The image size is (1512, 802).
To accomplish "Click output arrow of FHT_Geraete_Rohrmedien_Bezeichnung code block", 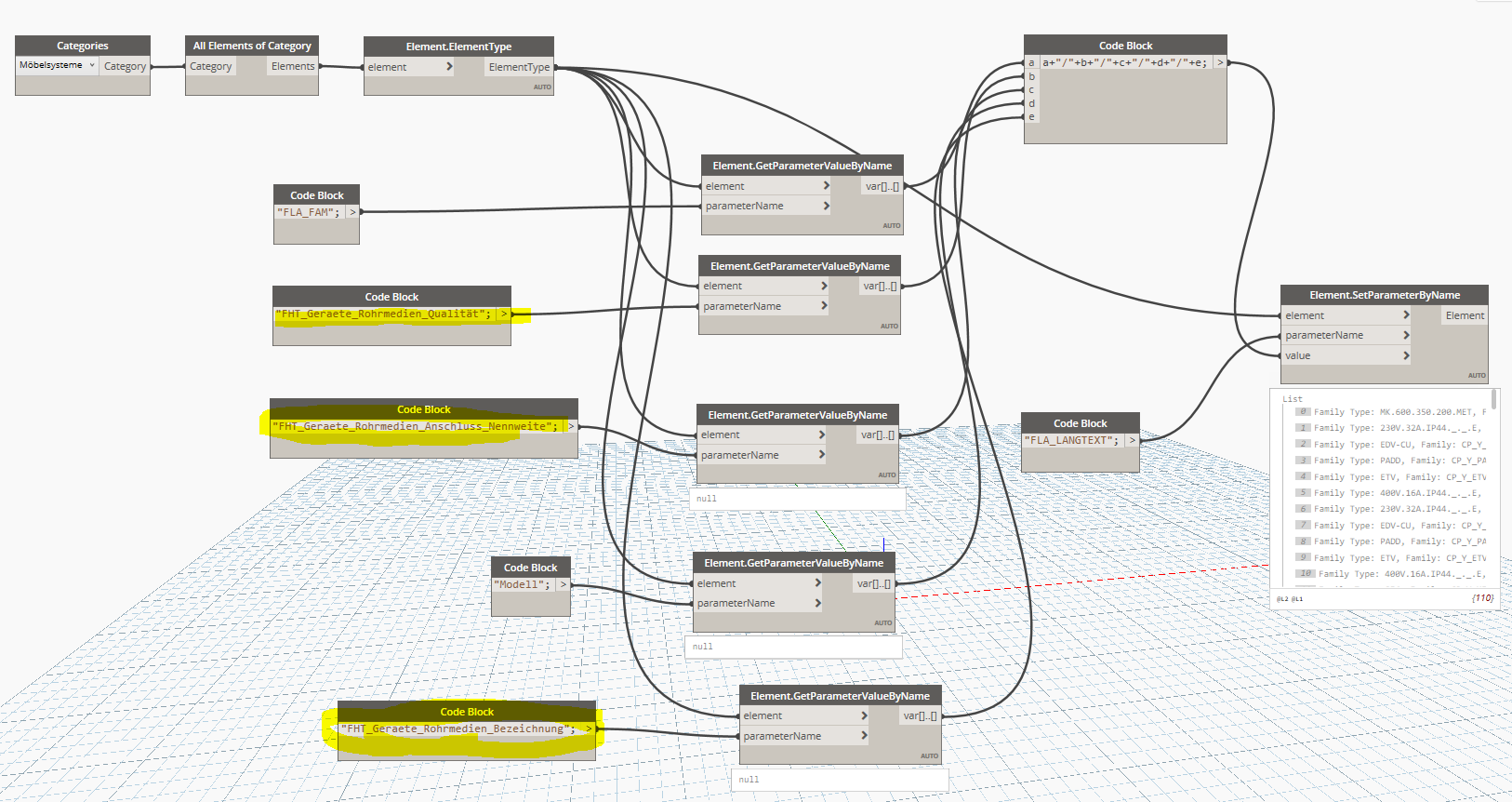I will point(588,728).
